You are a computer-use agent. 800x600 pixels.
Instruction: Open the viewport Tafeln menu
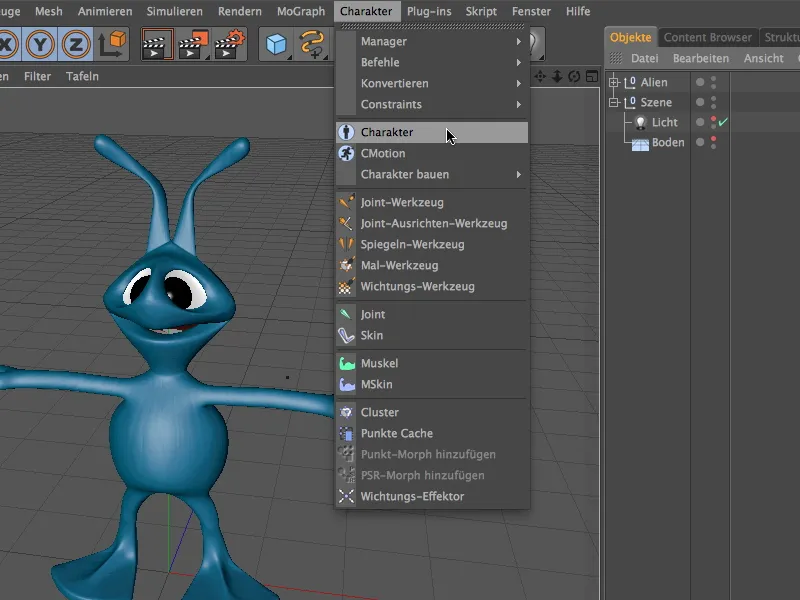pos(82,77)
